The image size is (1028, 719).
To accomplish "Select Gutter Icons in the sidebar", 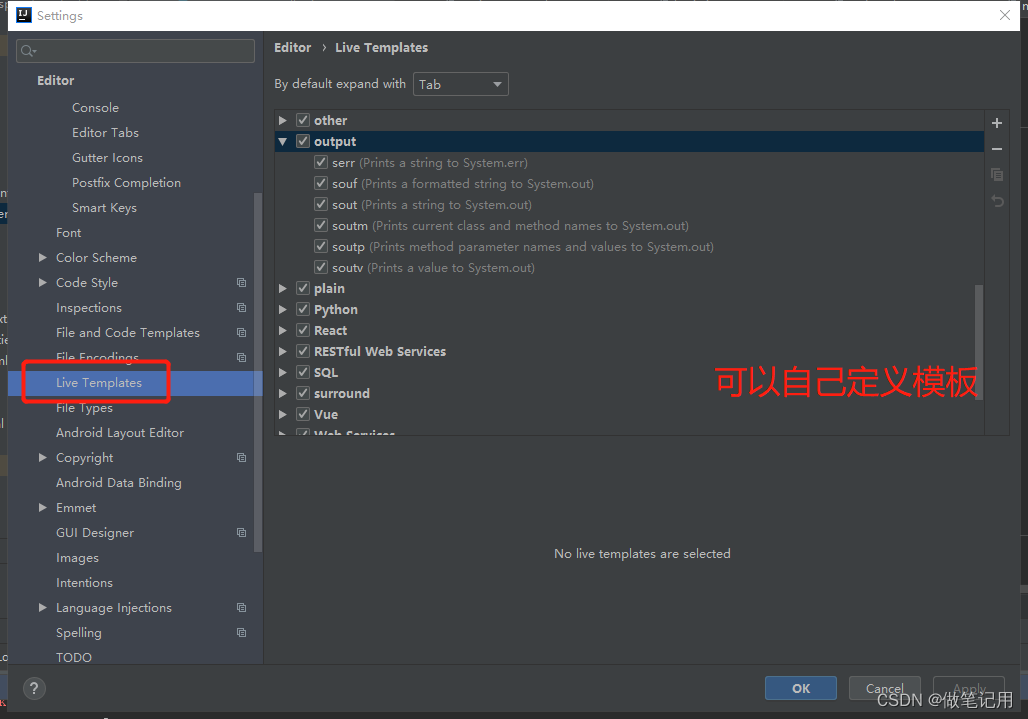I will [x=107, y=157].
